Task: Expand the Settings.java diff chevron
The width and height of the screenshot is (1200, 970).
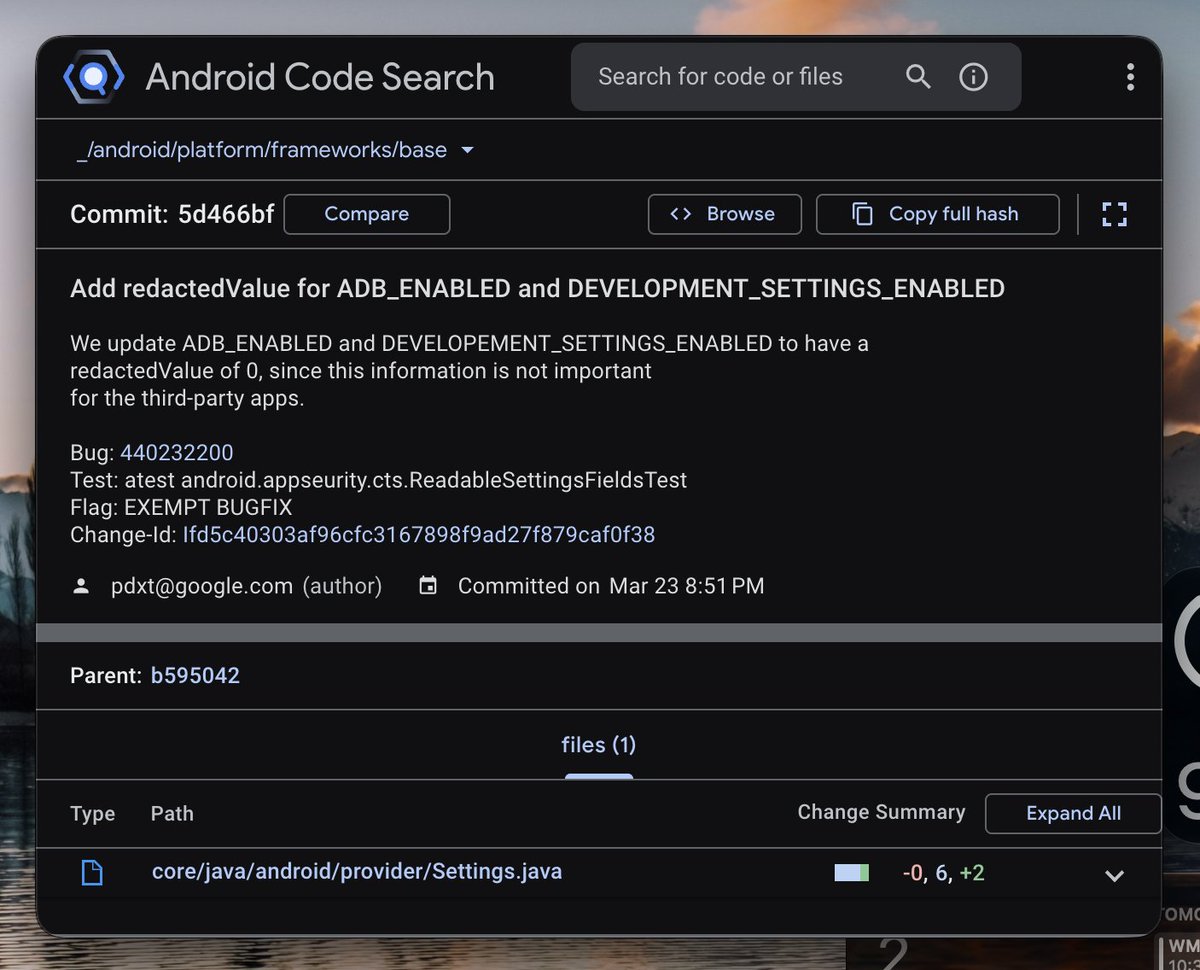Action: coord(1114,876)
